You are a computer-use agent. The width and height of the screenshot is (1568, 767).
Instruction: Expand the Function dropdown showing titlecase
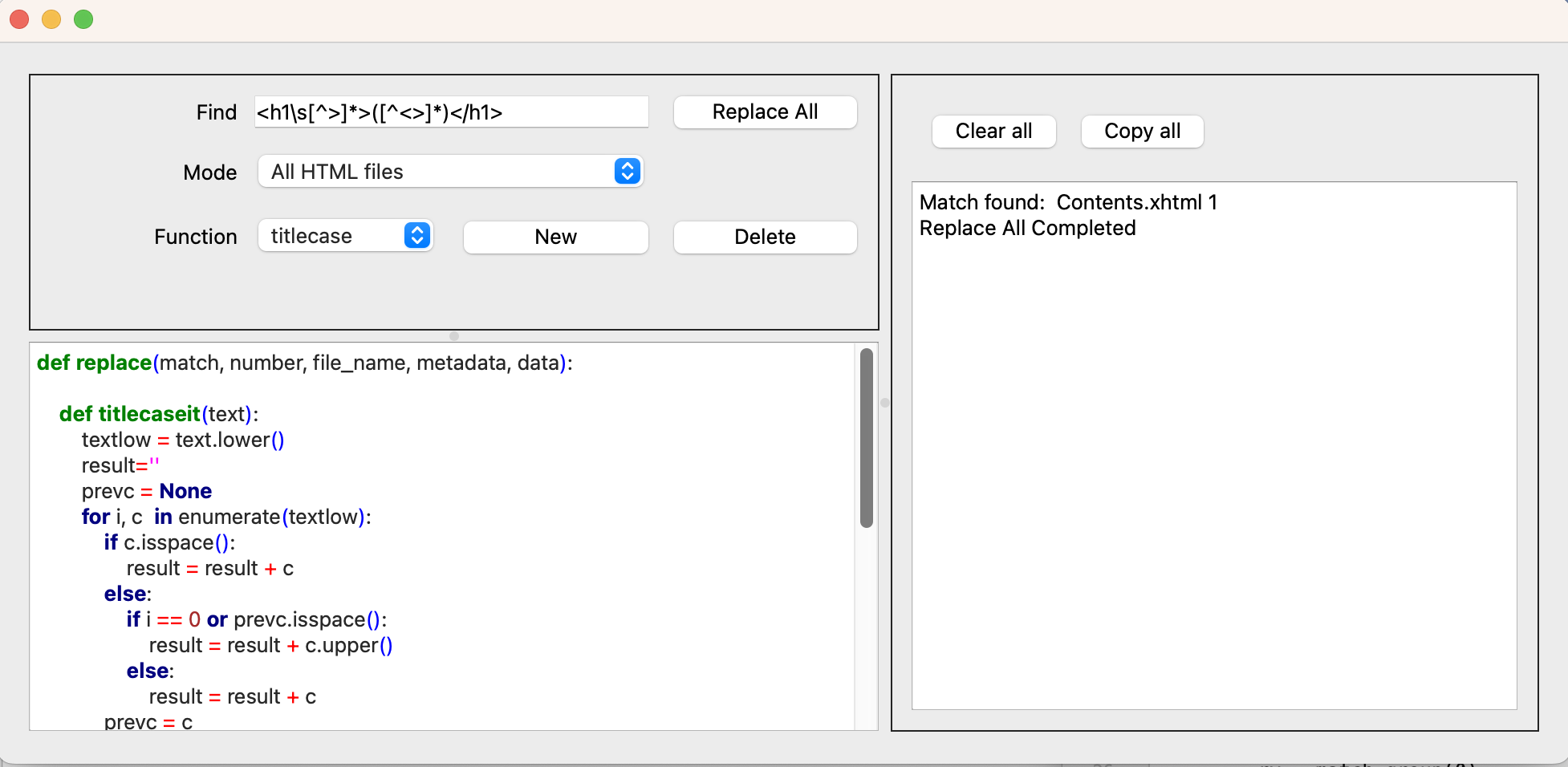coord(345,236)
